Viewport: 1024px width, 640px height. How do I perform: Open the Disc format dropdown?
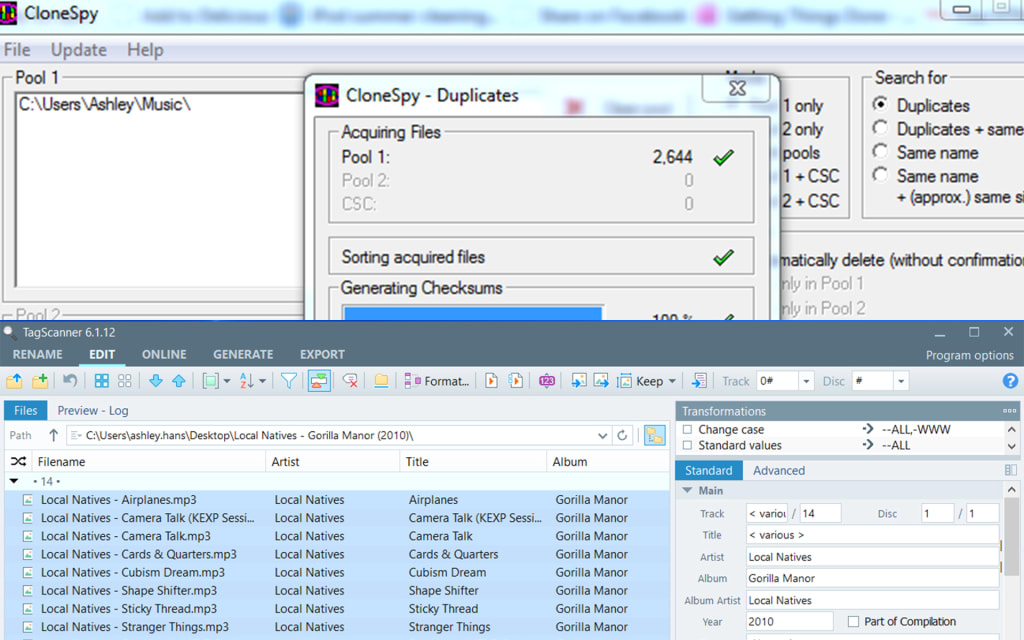click(x=901, y=381)
